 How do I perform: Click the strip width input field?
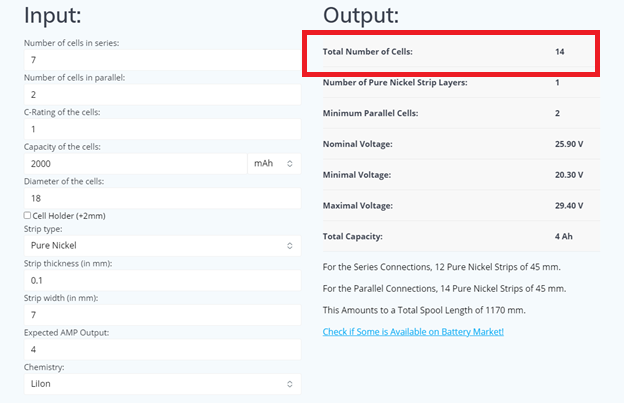point(162,315)
